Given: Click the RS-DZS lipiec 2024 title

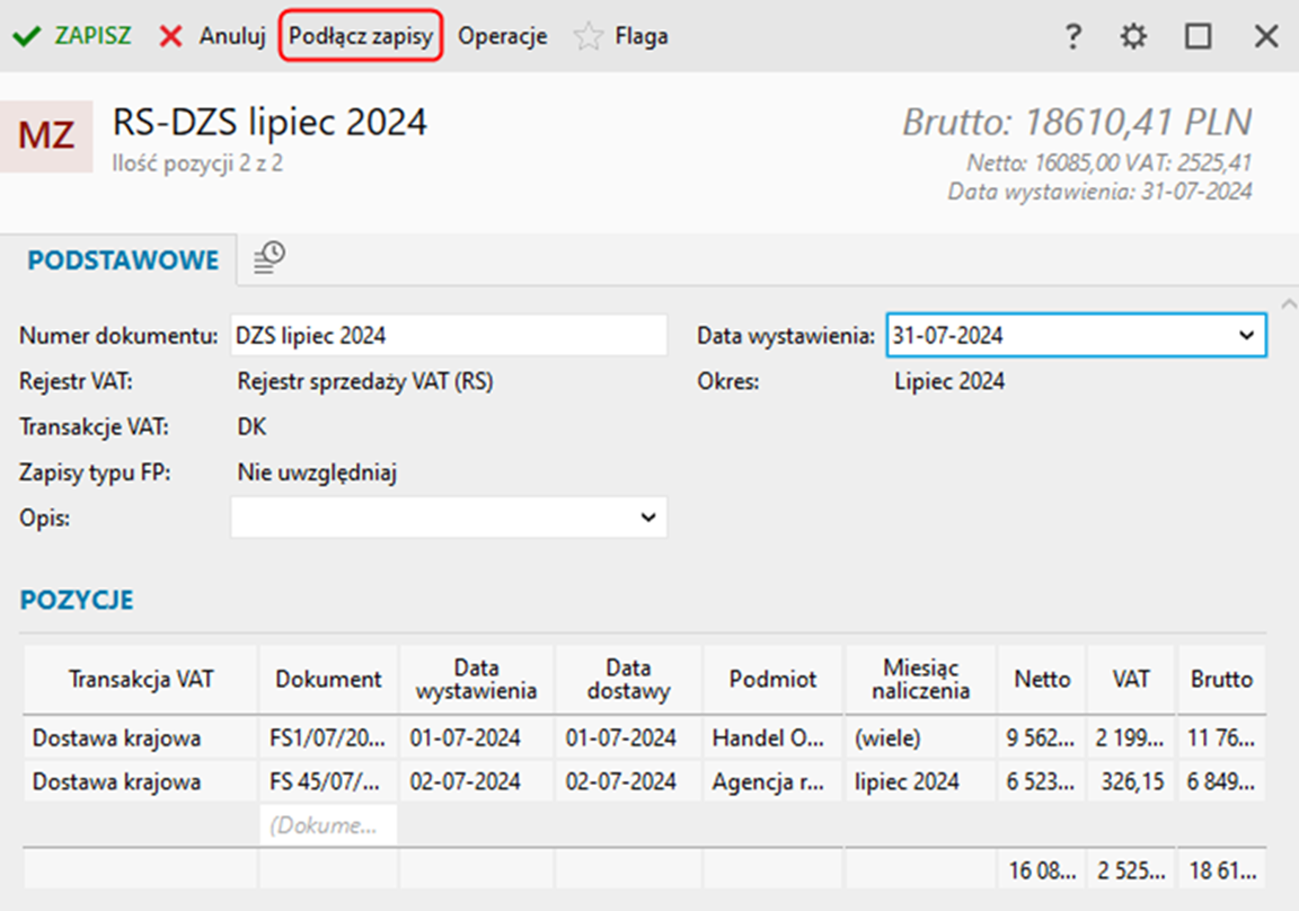Looking at the screenshot, I should coord(270,122).
